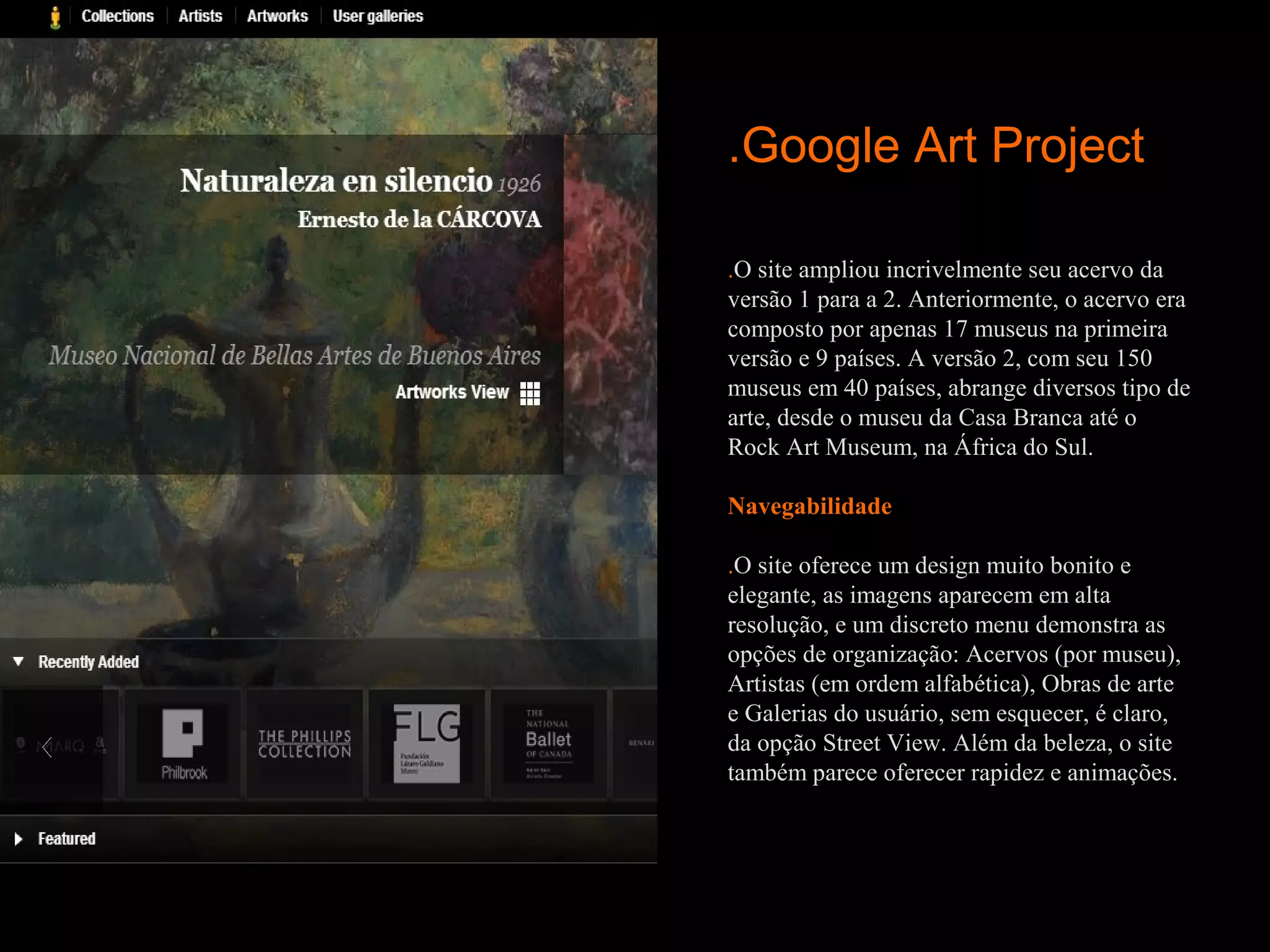Click the Artworks View grid icon
The width and height of the screenshot is (1270, 952).
530,393
